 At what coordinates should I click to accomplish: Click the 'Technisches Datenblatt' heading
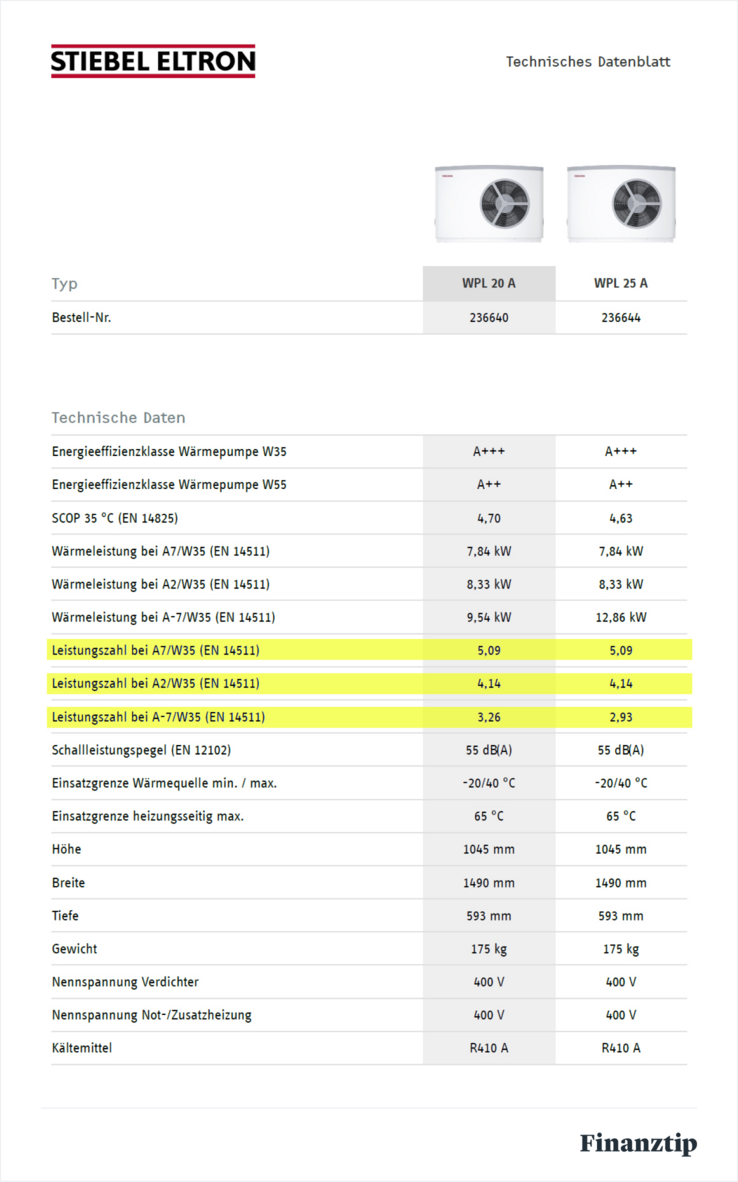click(x=588, y=62)
